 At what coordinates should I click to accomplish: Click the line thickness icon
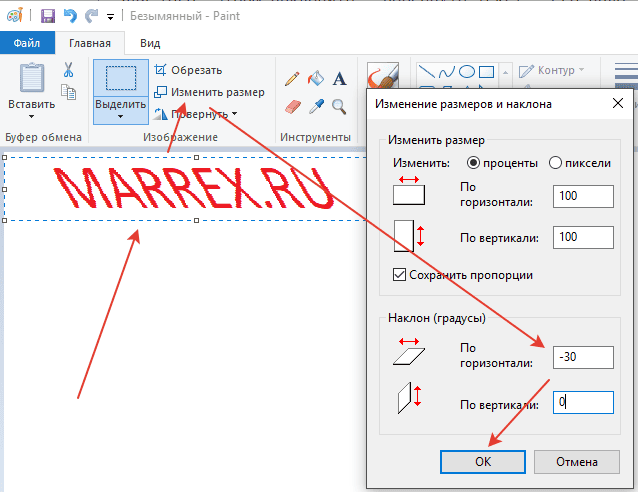[x=627, y=75]
